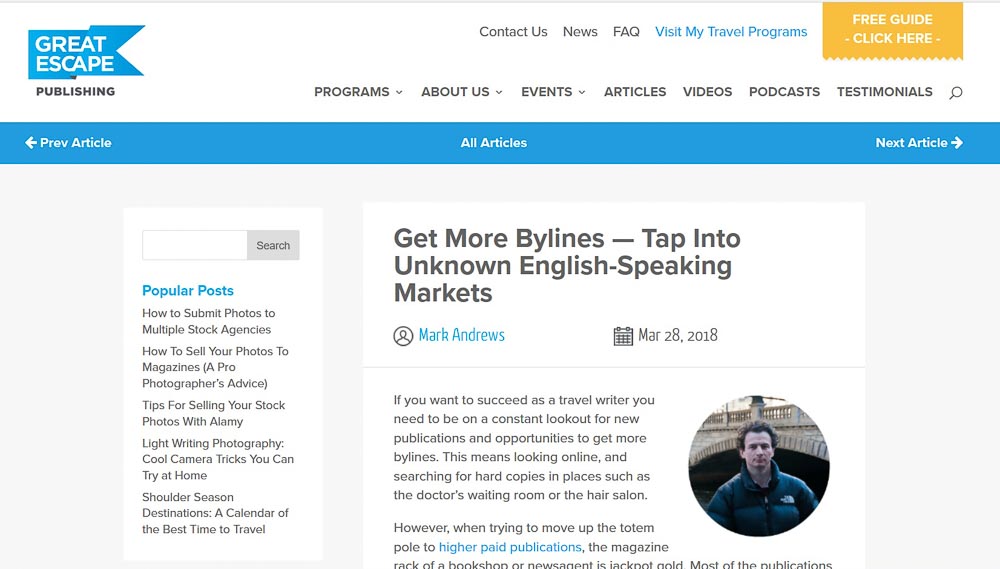
Task: Open the Mark Andrews author link
Action: pyautogui.click(x=462, y=335)
